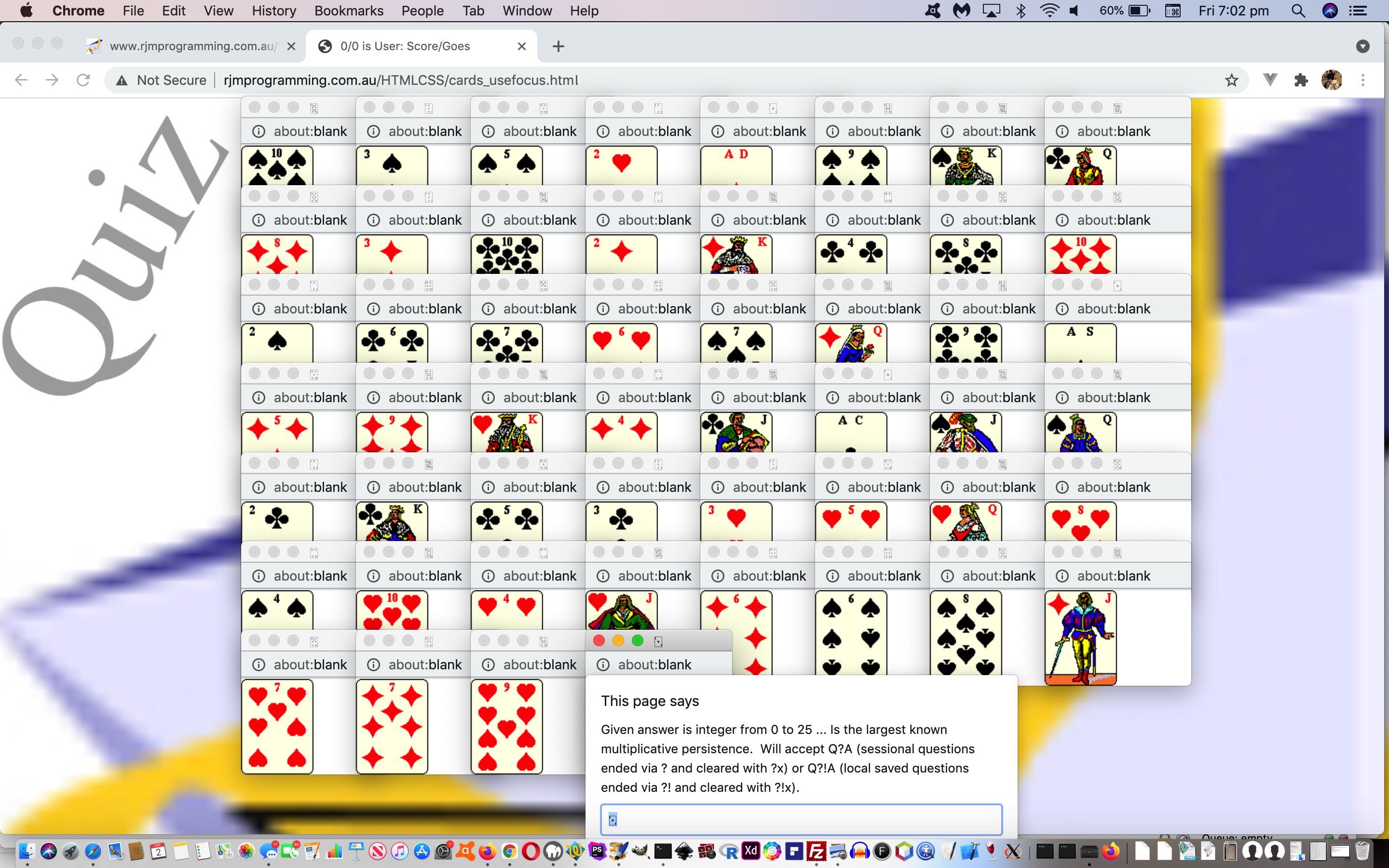Click the Queen of Clubs card

[1080, 165]
